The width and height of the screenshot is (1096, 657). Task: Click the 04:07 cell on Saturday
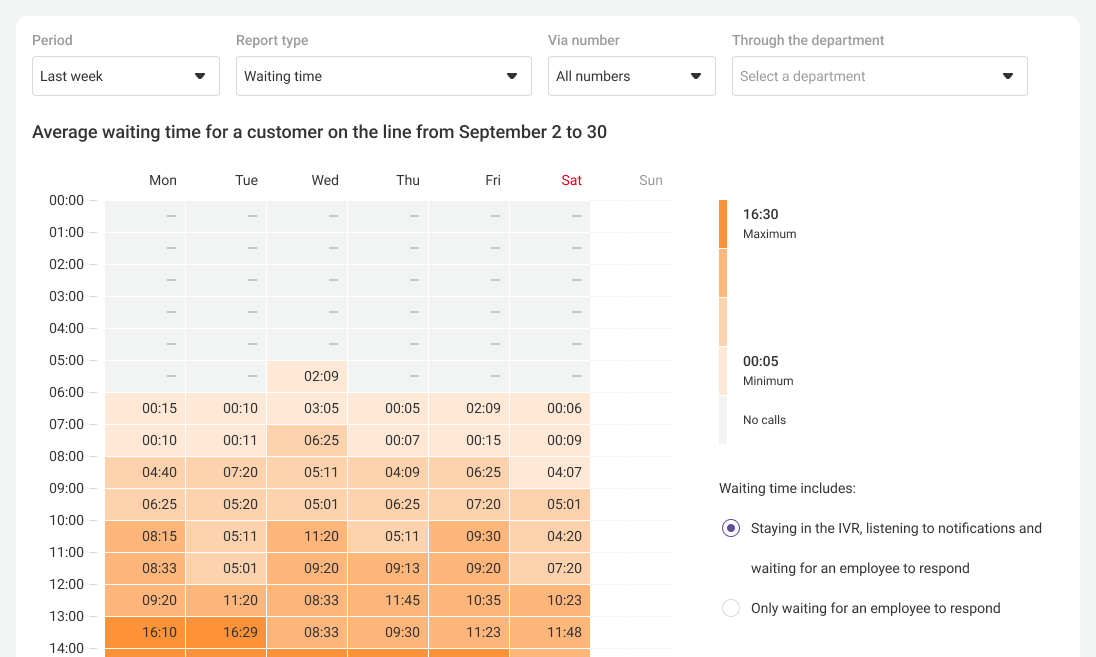coord(564,472)
